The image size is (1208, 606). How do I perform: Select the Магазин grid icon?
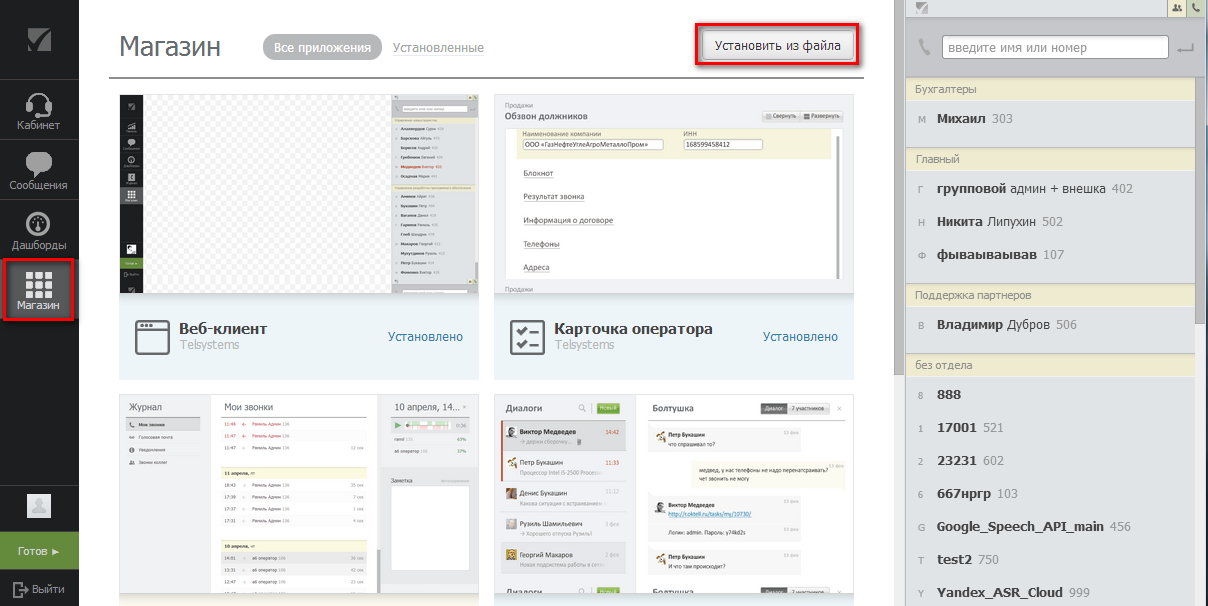point(39,283)
